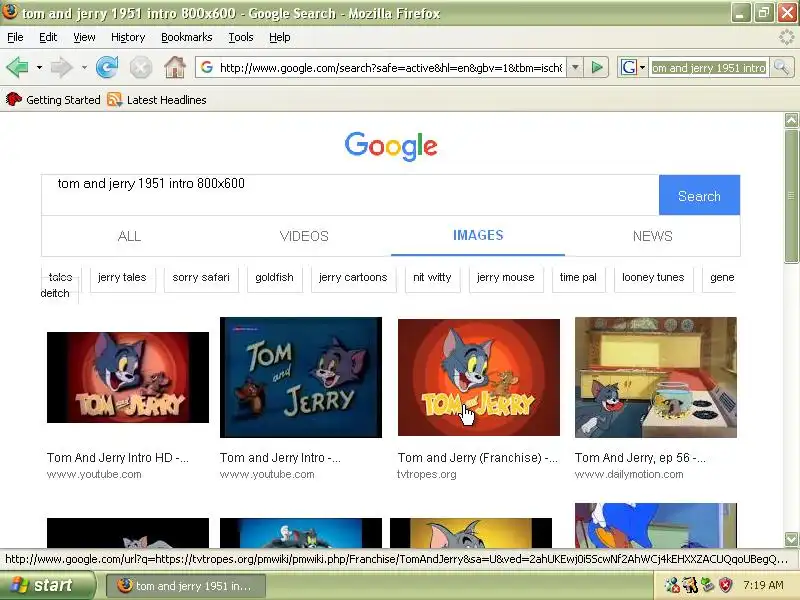Click 'Tom and Jerry (Franchise)' title link
Viewport: 800px width, 600px height.
coord(478,458)
